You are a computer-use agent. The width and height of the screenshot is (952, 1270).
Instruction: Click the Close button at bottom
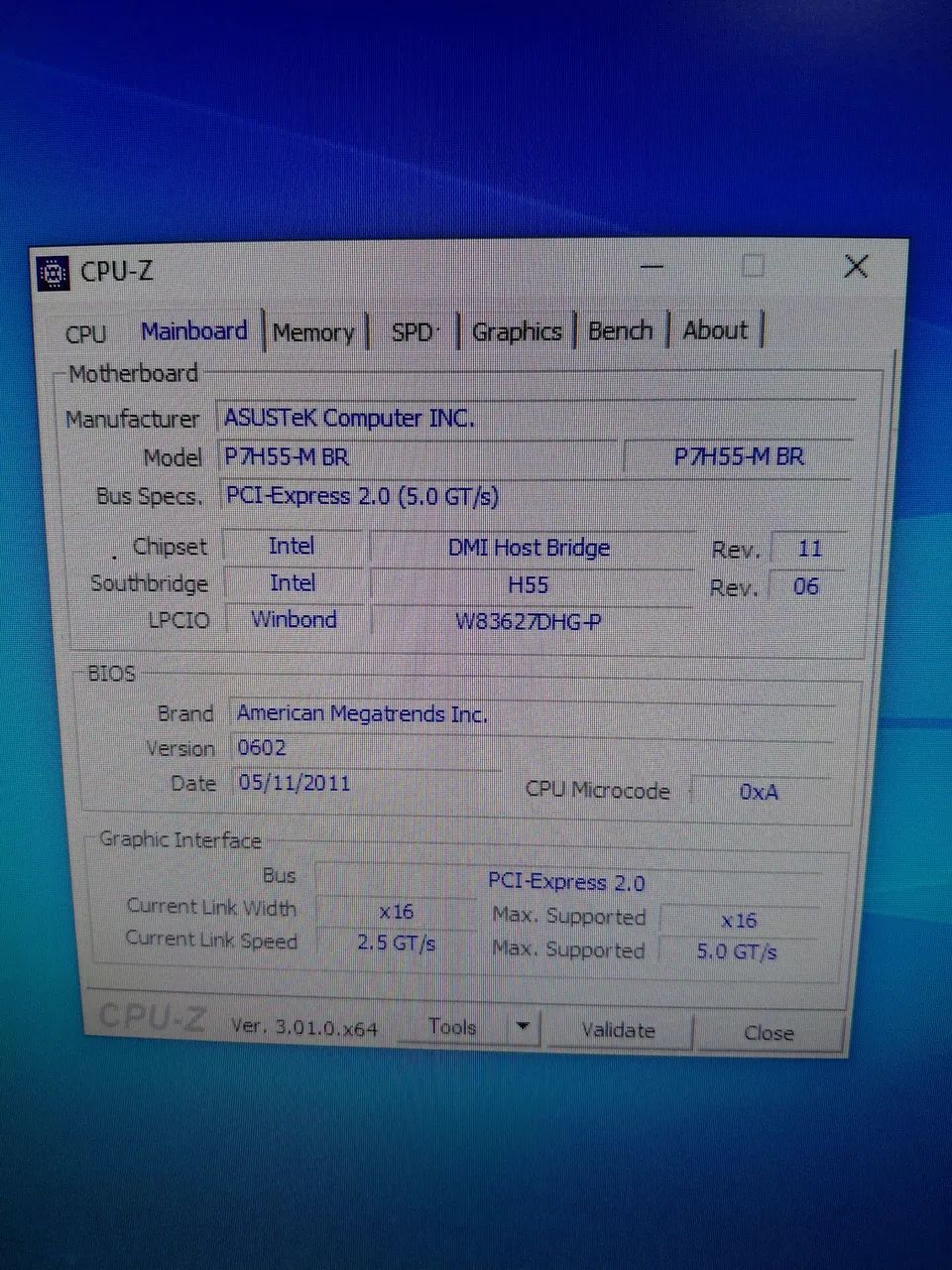769,1033
